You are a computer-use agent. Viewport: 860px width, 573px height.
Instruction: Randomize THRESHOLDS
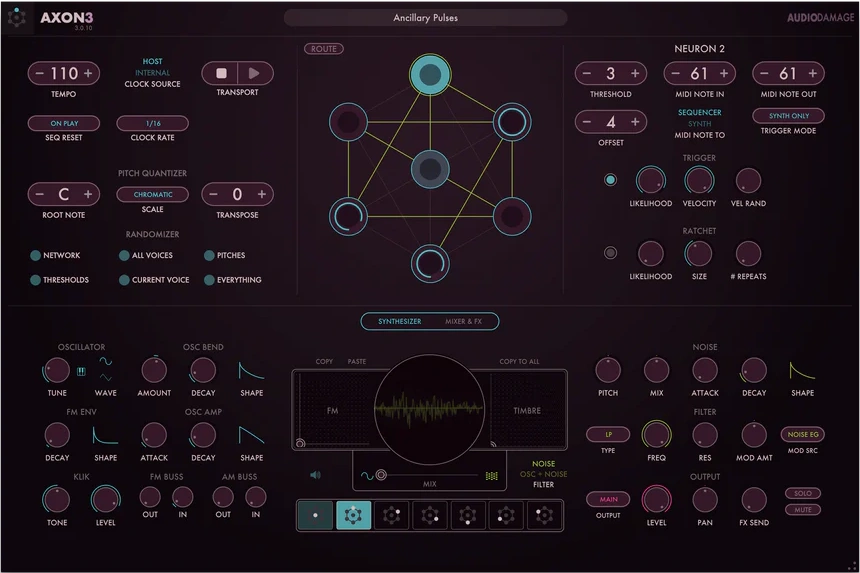point(59,280)
